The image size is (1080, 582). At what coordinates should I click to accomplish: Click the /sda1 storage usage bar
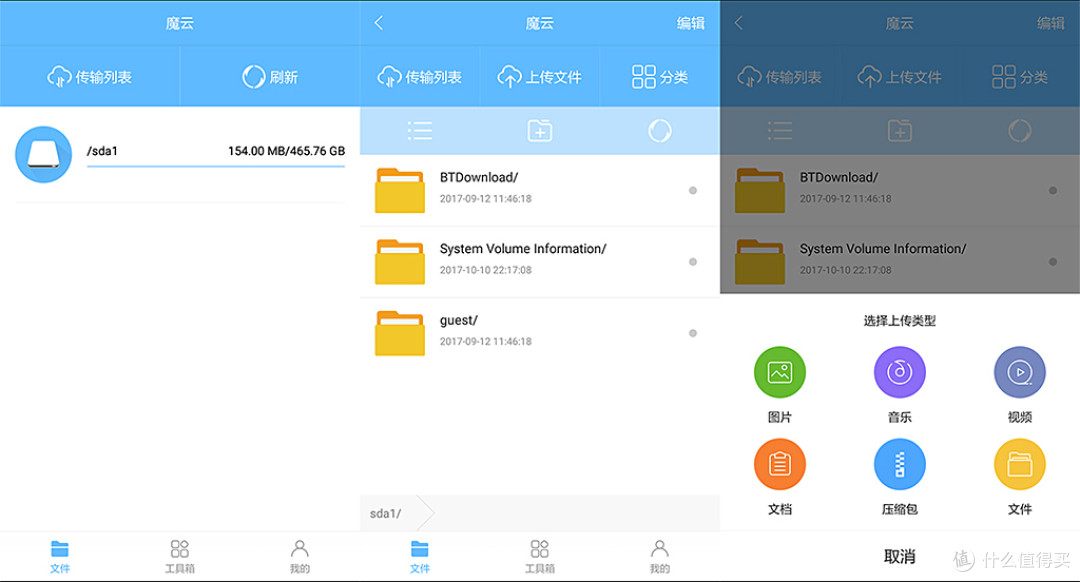point(216,166)
